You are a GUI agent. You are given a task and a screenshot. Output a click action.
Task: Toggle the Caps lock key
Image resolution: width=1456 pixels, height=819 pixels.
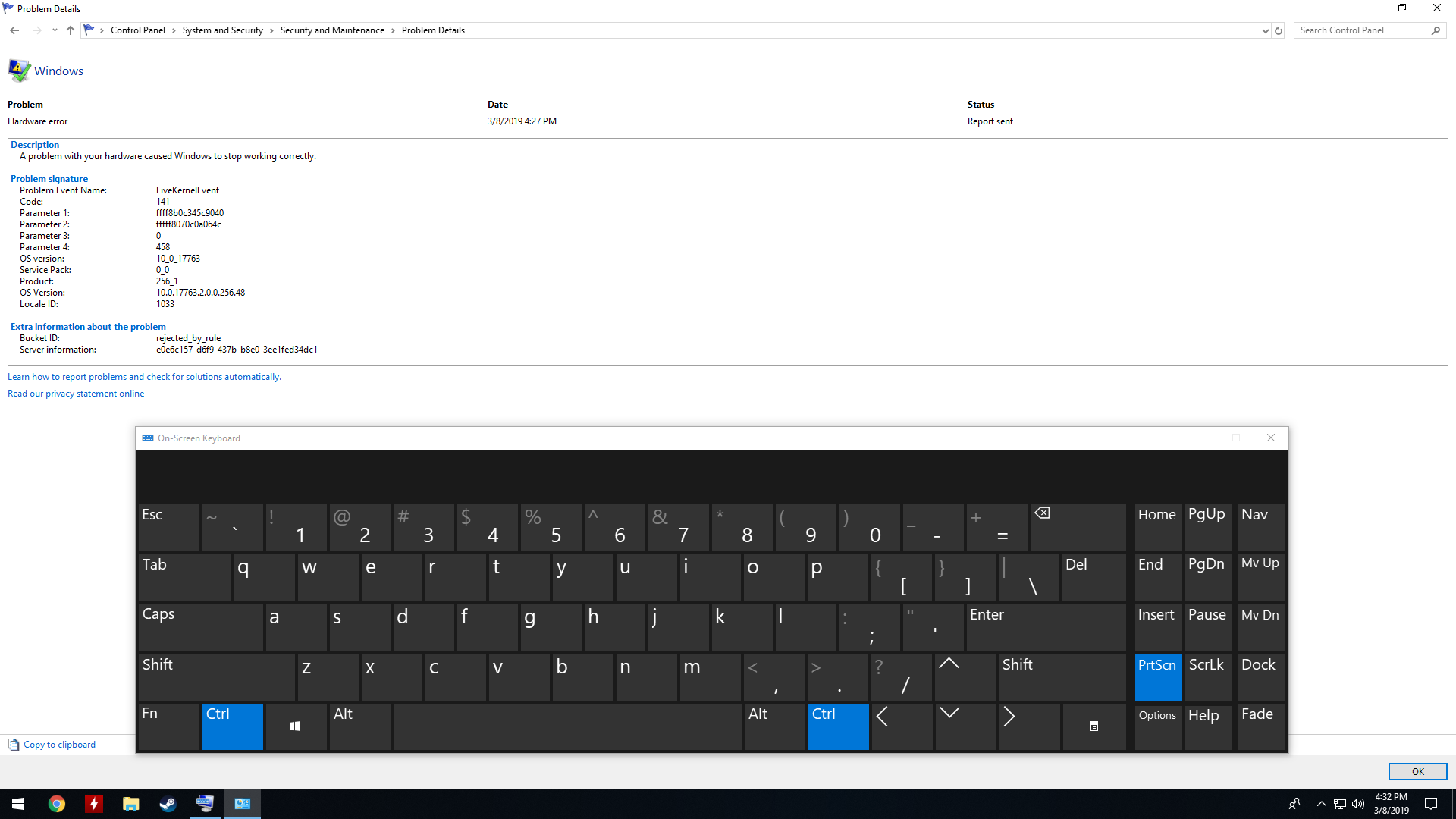click(200, 626)
